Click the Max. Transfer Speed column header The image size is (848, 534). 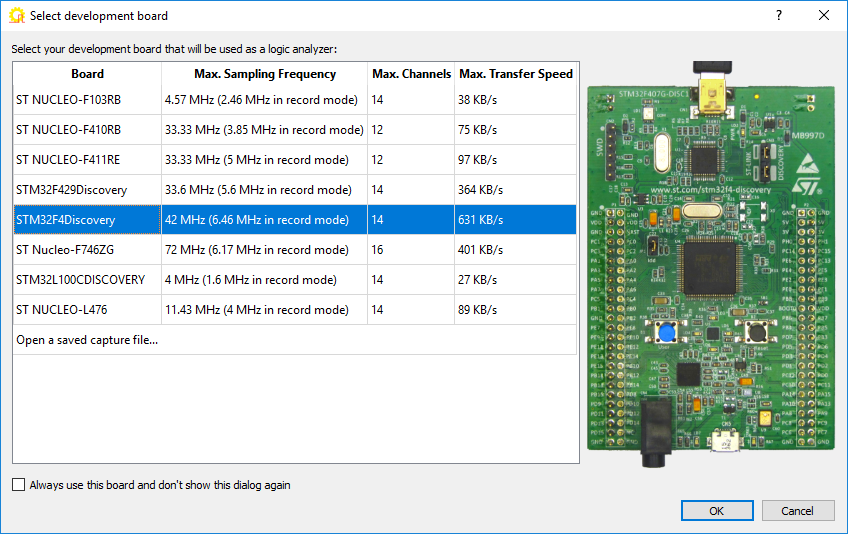[516, 74]
